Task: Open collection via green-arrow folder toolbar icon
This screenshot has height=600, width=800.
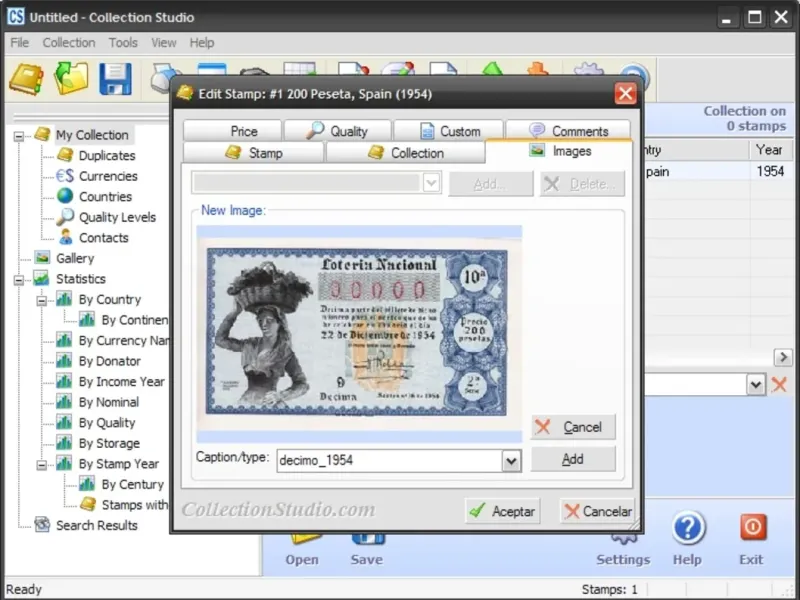Action: point(71,79)
